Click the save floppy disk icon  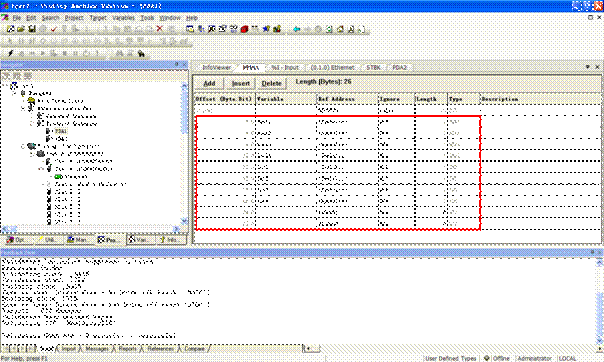[32, 29]
